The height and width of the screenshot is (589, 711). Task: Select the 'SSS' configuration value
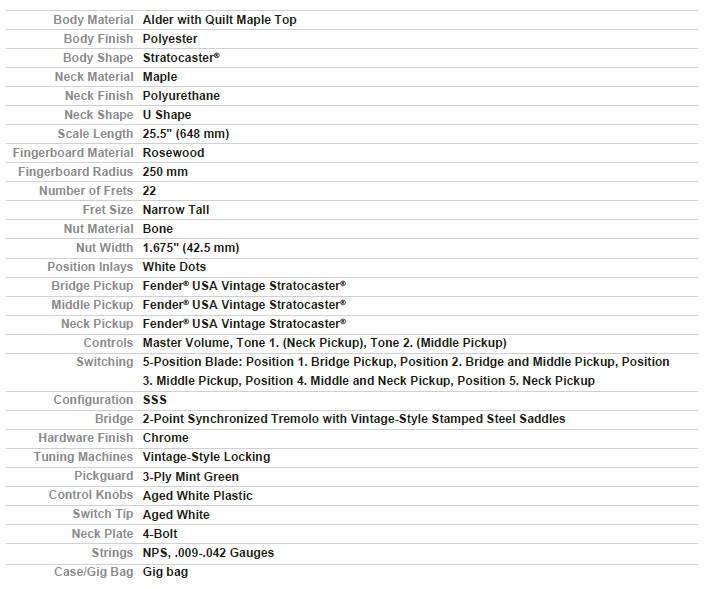(155, 401)
